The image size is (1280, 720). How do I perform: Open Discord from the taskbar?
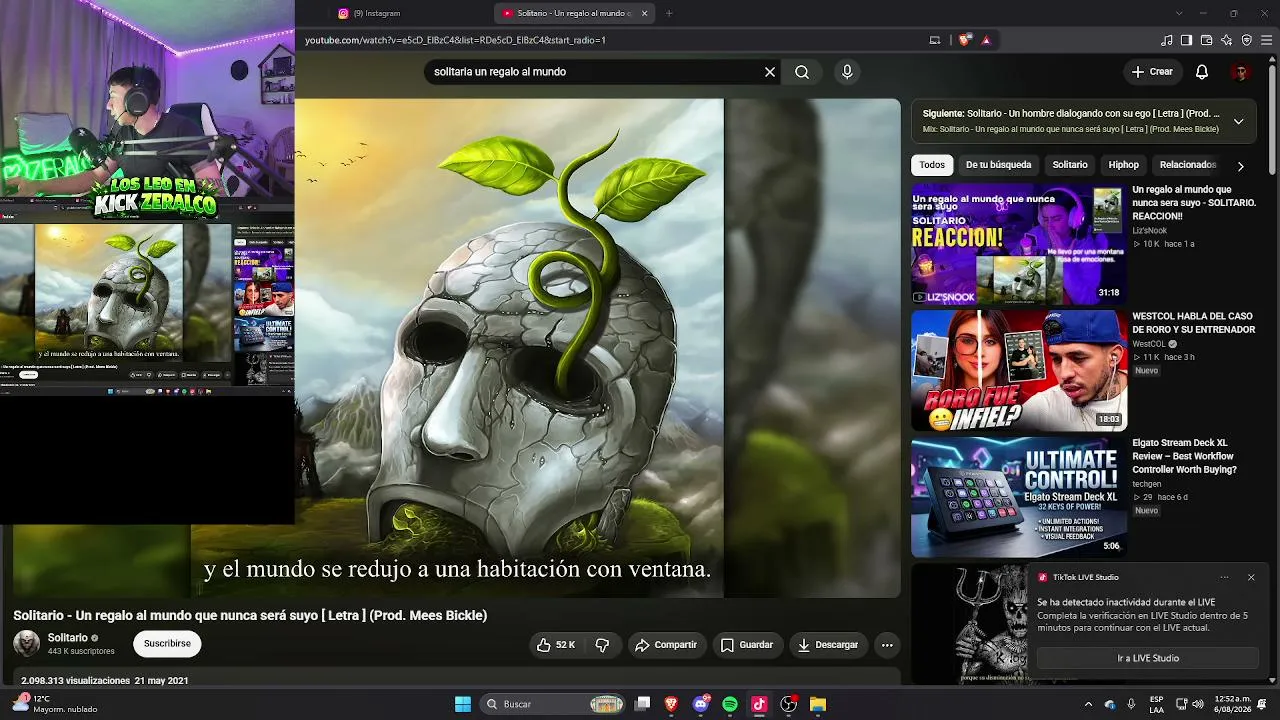(701, 704)
